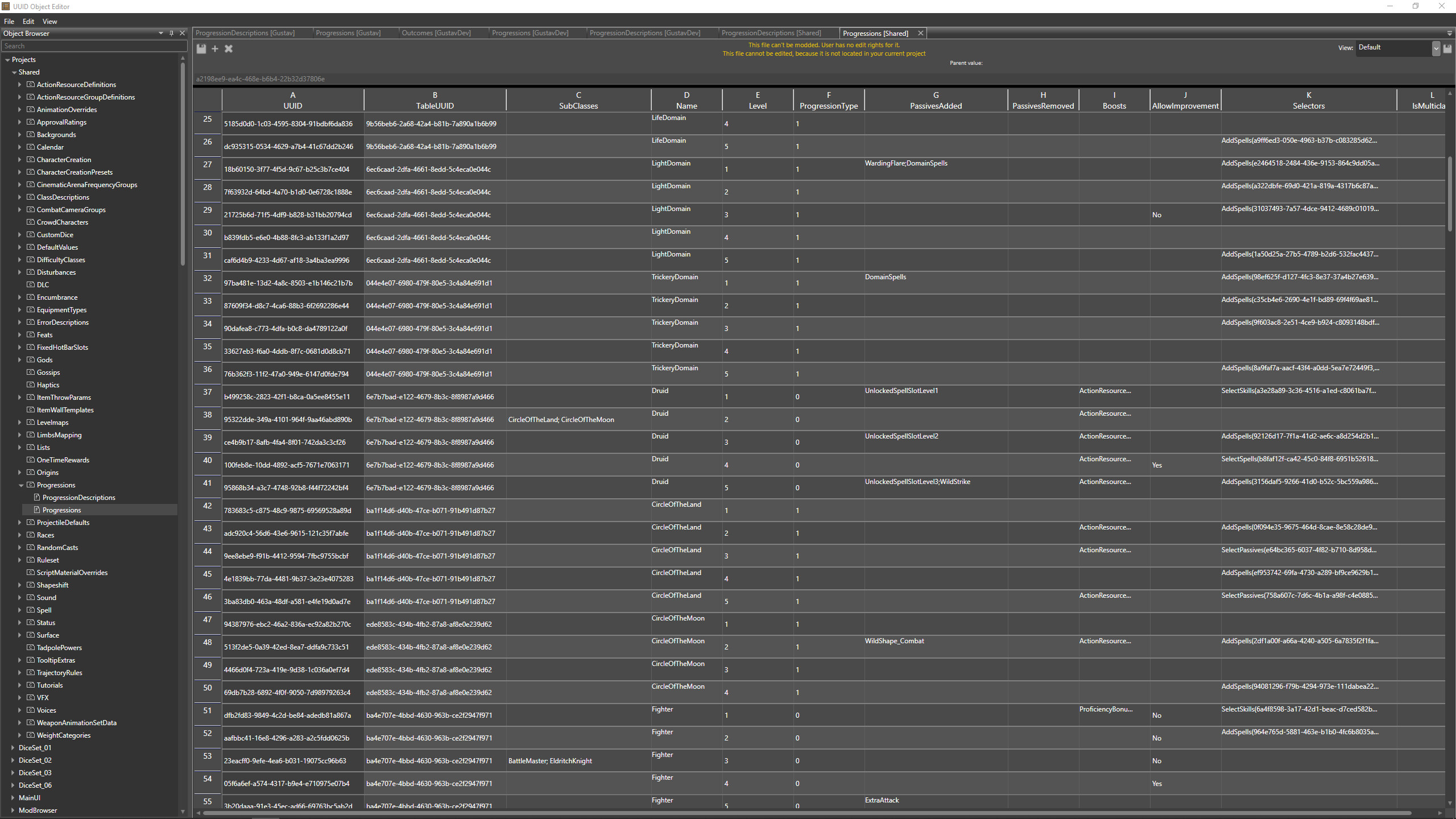Close the Object Browser panel

[181, 33]
